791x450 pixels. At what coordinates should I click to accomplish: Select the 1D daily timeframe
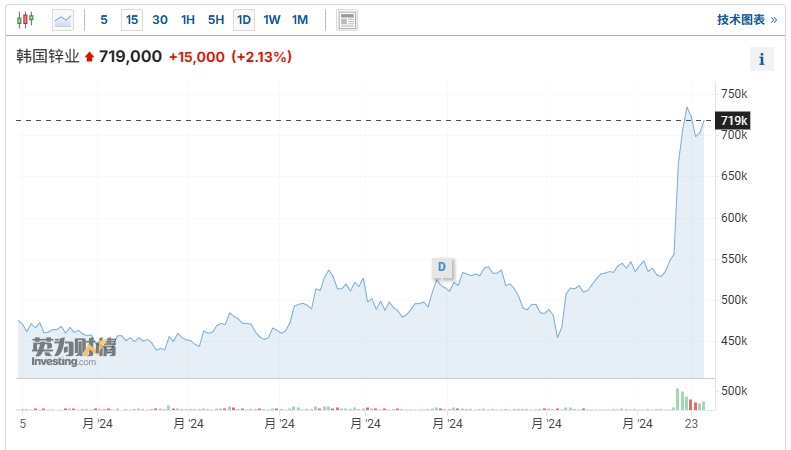pyautogui.click(x=244, y=19)
